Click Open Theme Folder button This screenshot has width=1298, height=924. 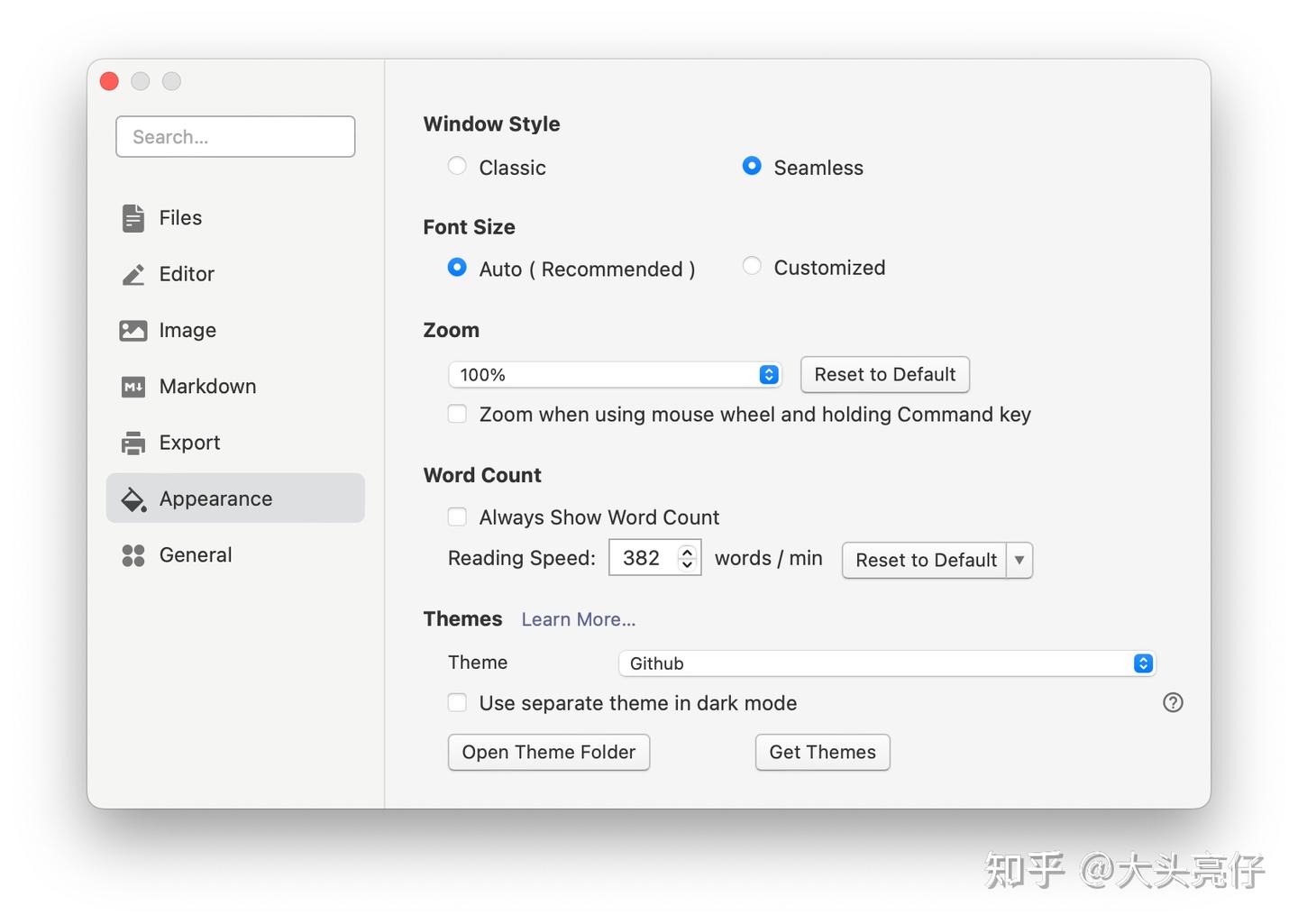[x=549, y=752]
